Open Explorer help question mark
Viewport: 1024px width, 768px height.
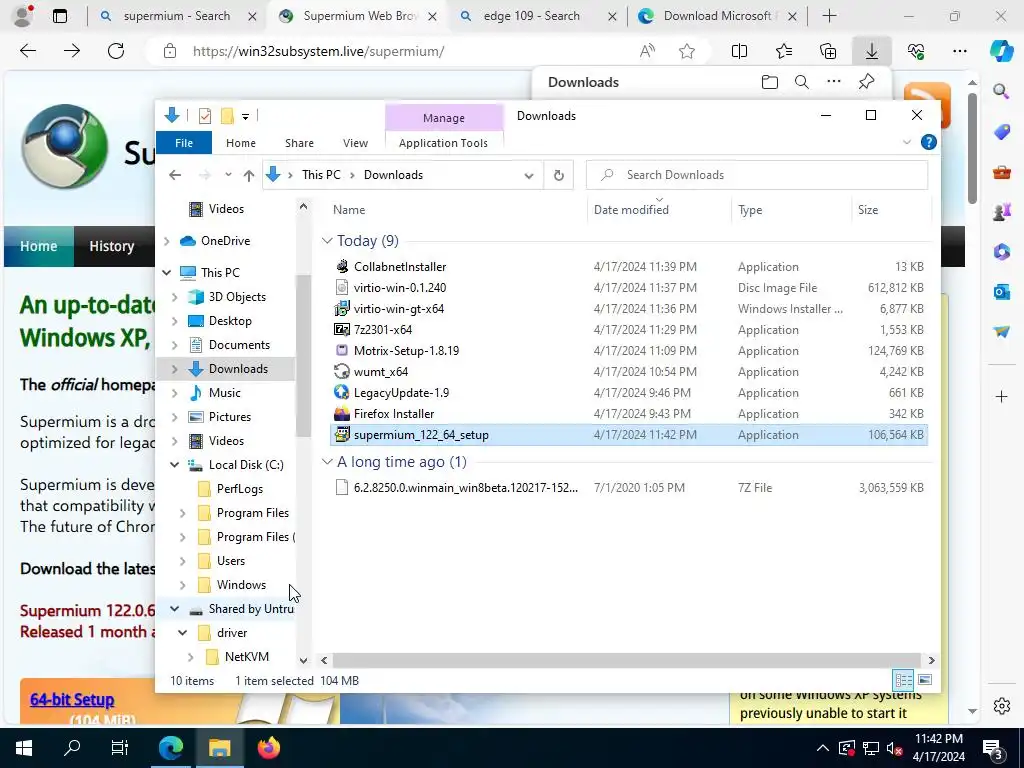tap(928, 142)
